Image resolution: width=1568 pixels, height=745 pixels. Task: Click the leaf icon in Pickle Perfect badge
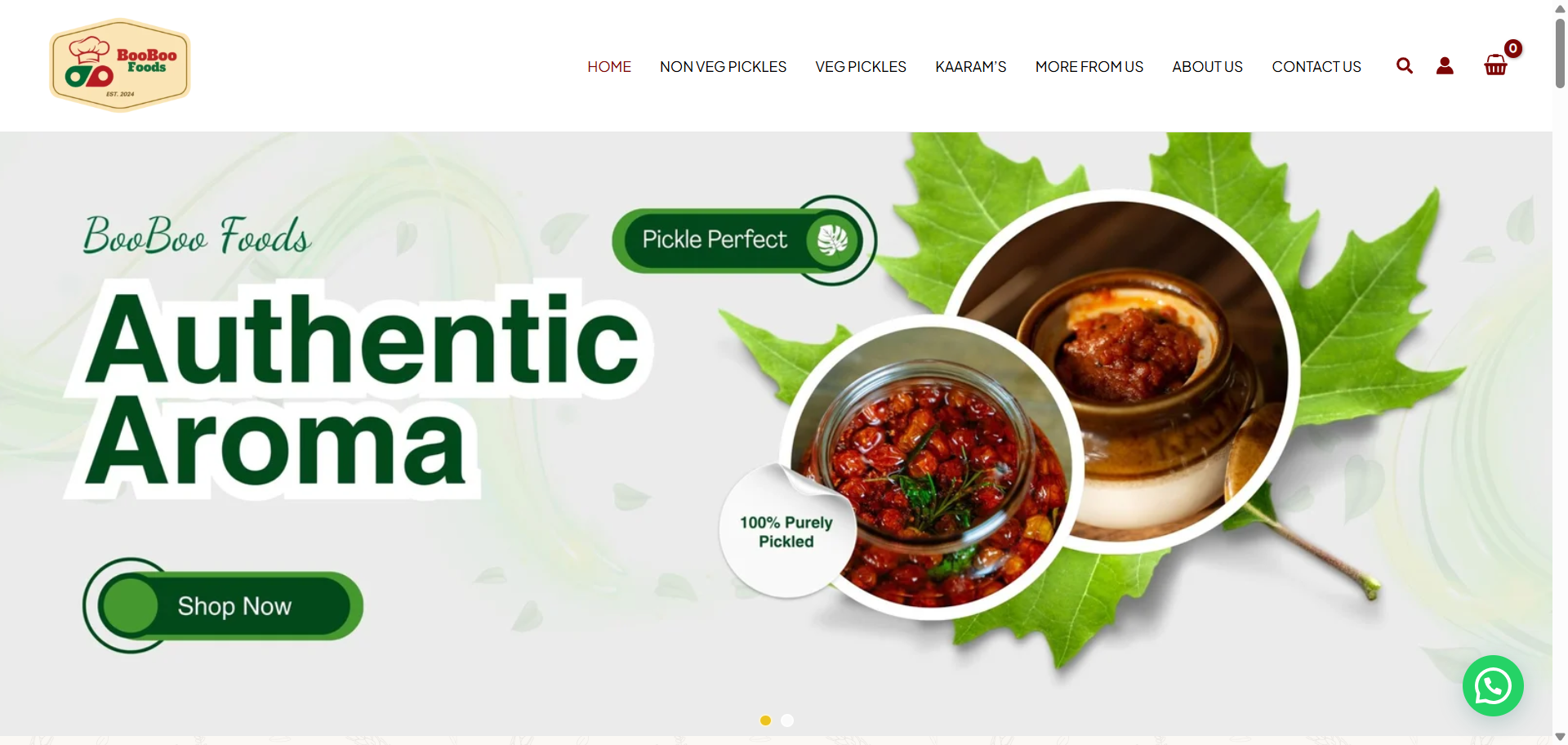832,240
